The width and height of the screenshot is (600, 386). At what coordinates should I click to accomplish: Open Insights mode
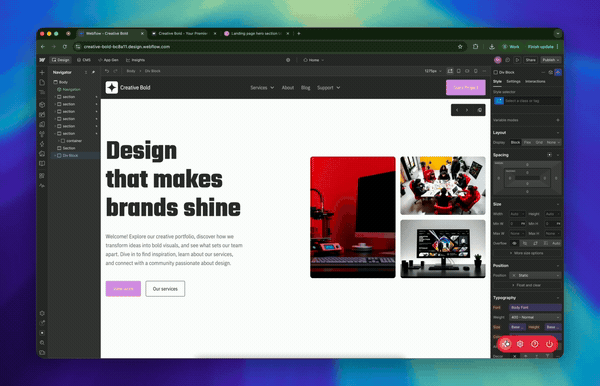(x=135, y=60)
